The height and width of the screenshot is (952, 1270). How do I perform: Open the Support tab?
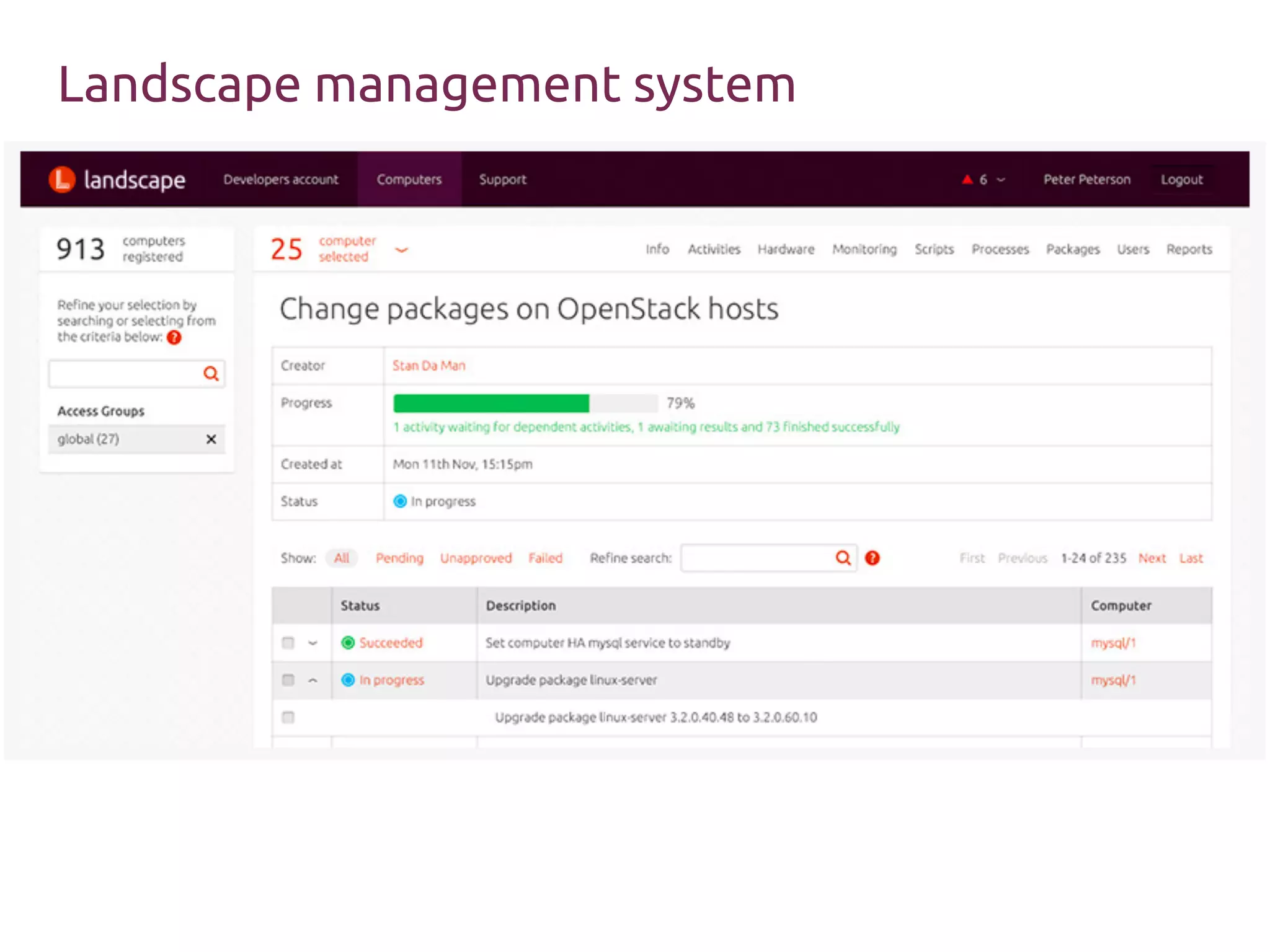(502, 180)
